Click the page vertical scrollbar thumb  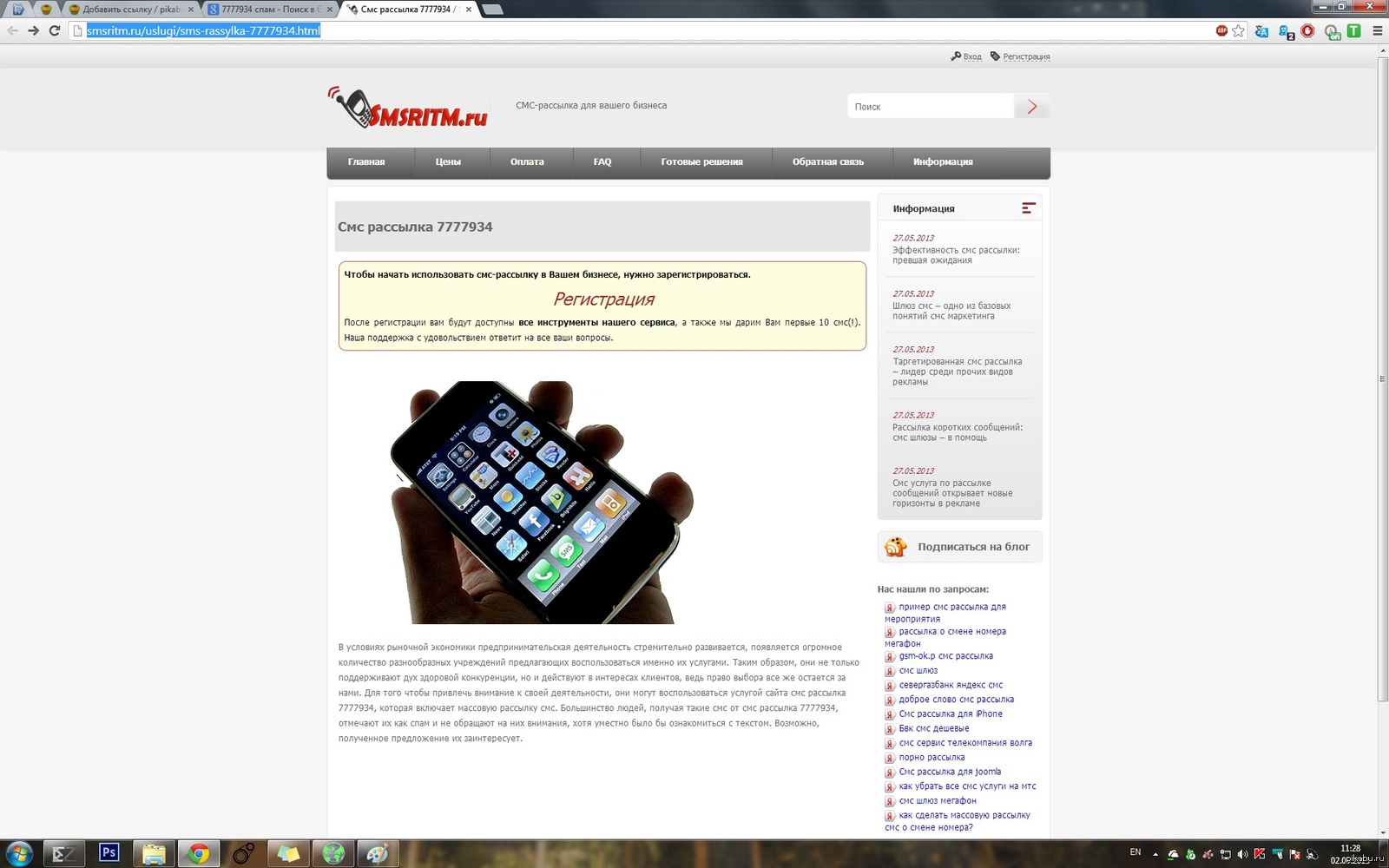pos(1382,378)
